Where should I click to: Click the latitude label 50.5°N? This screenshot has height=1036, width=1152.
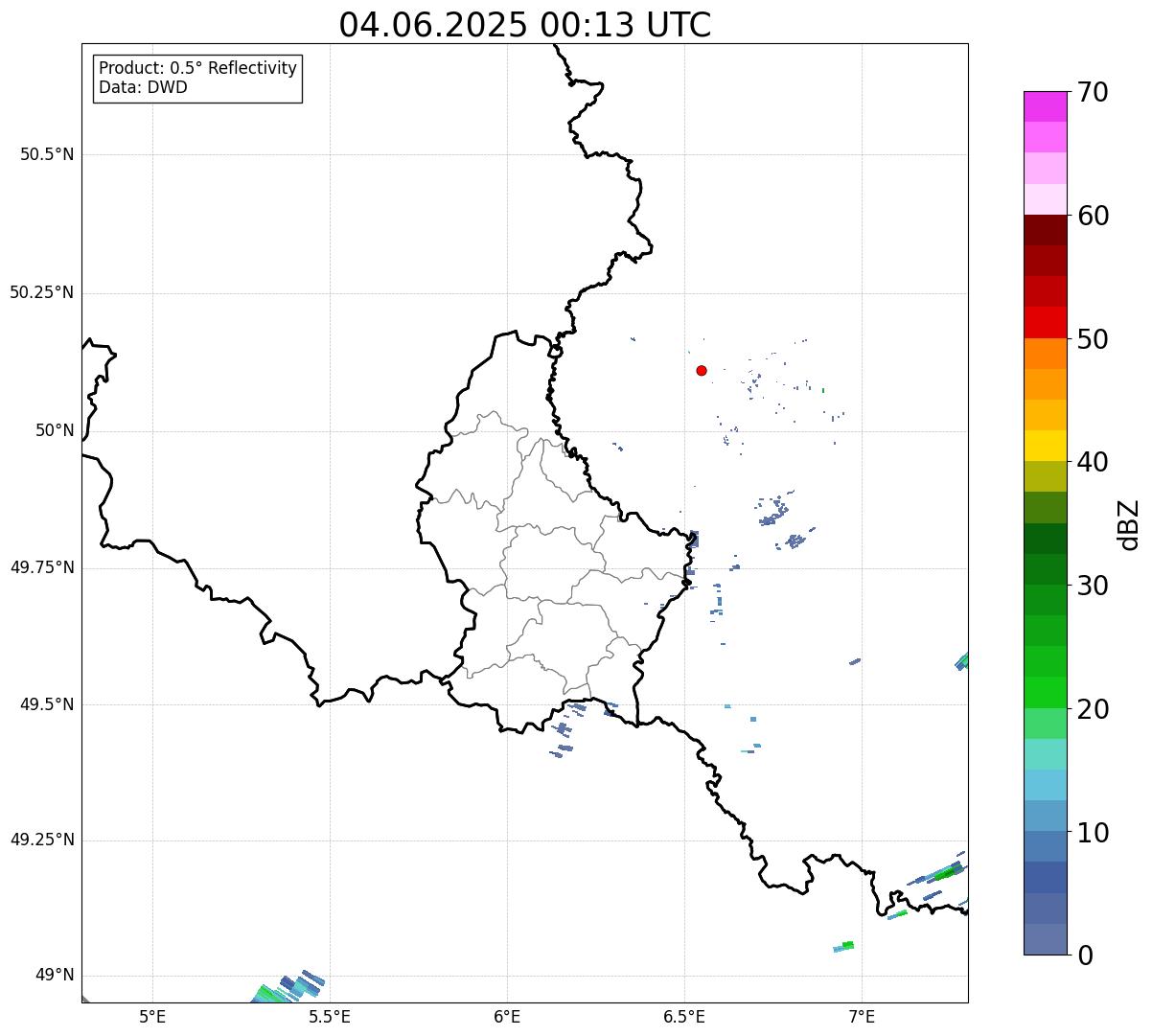(x=46, y=155)
